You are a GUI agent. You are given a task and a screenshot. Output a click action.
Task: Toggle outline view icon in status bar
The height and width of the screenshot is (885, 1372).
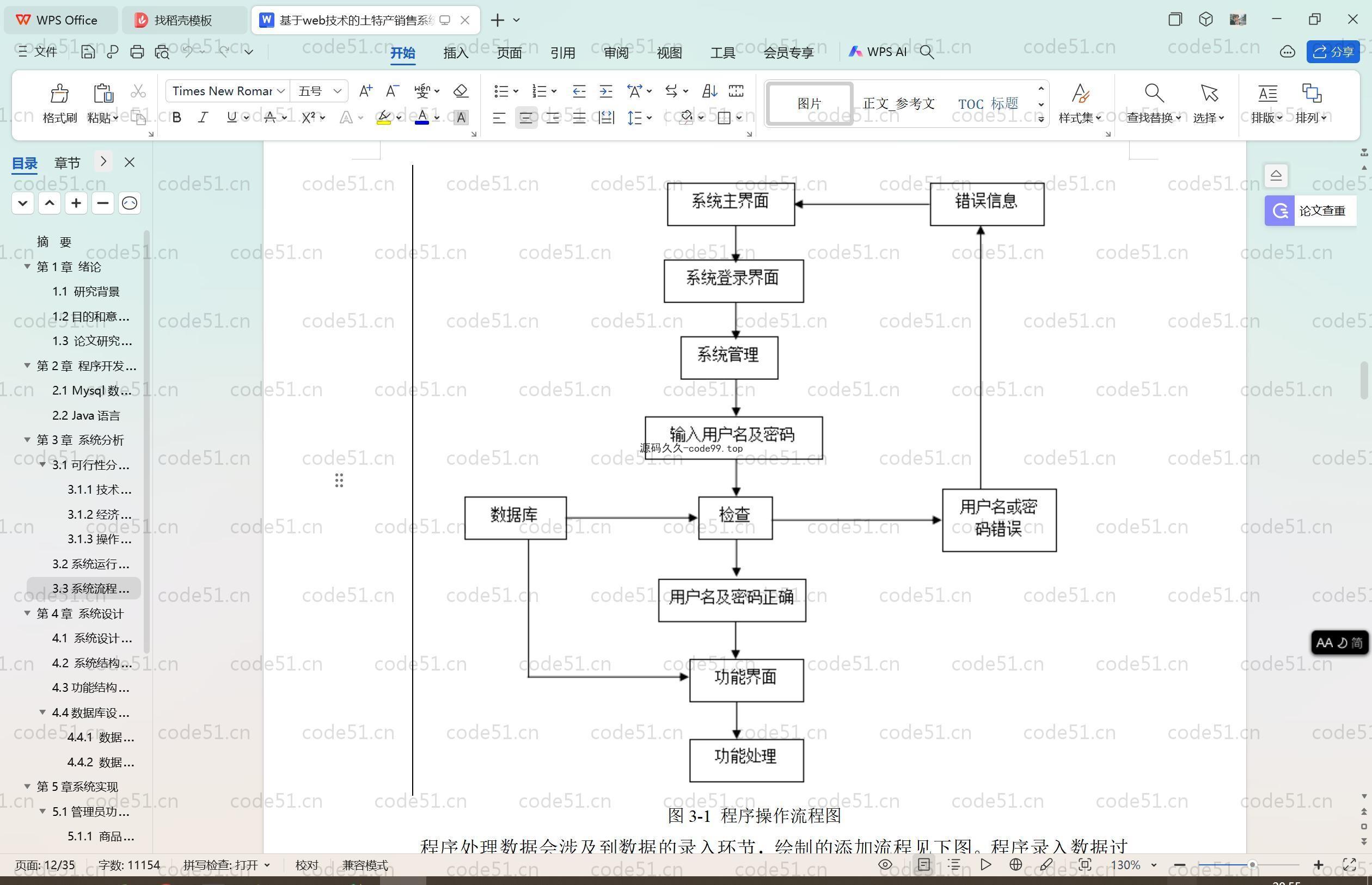(954, 864)
